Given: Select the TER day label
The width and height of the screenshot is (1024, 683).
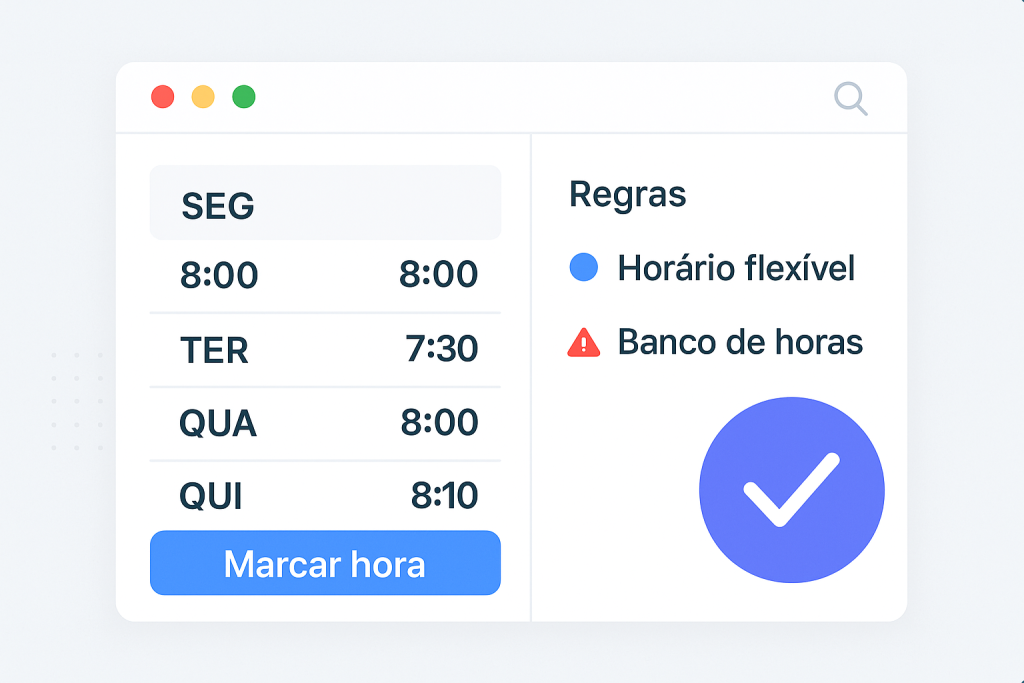Looking at the screenshot, I should tap(214, 350).
